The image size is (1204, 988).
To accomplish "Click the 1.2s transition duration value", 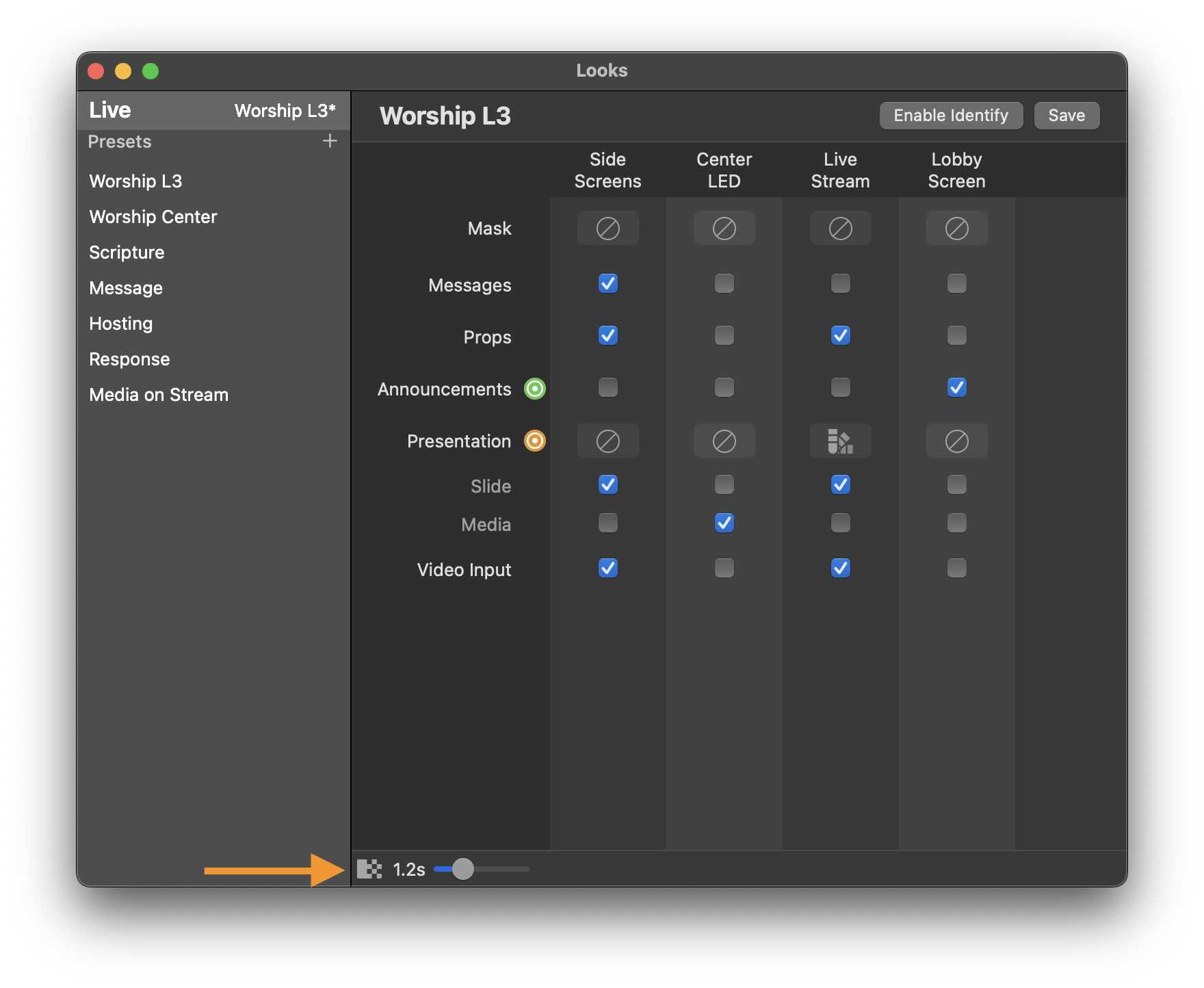I will coord(409,870).
